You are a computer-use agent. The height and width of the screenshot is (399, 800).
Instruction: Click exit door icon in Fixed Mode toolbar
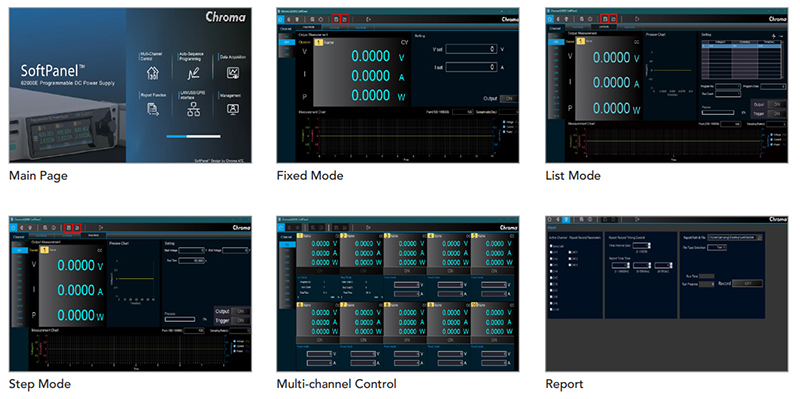tap(368, 19)
